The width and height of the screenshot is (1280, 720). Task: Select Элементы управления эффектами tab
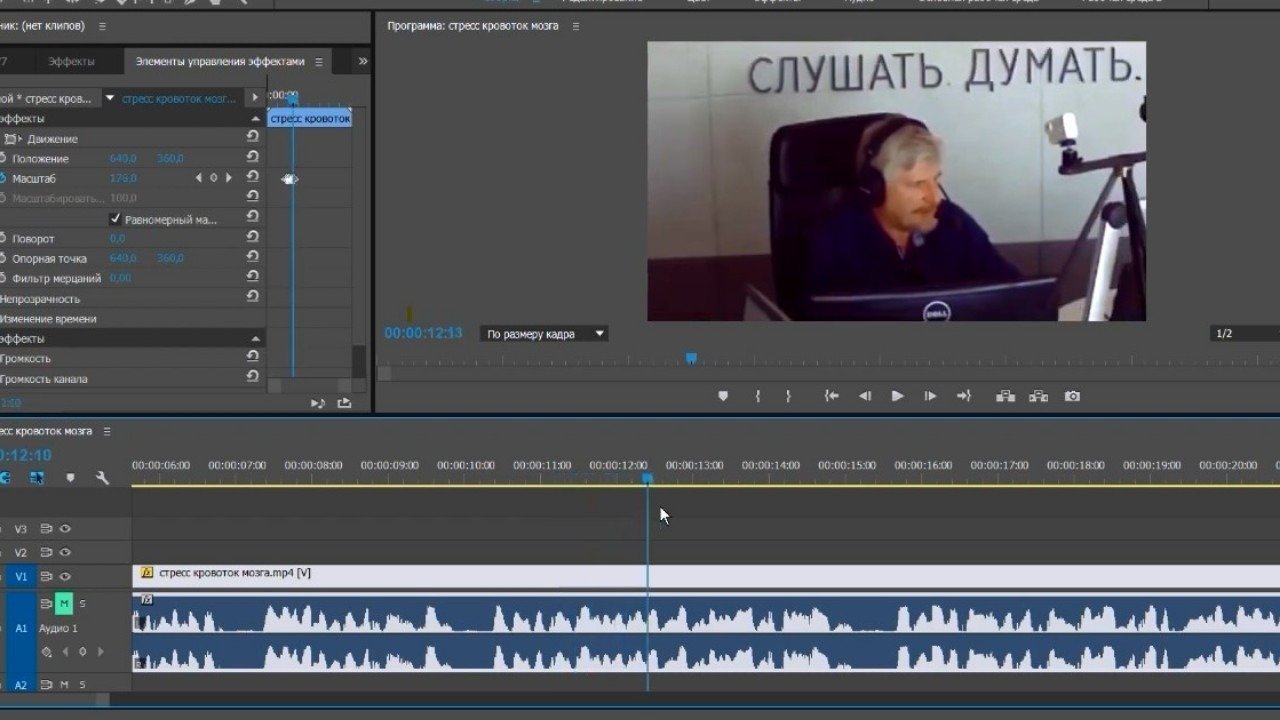(x=220, y=61)
